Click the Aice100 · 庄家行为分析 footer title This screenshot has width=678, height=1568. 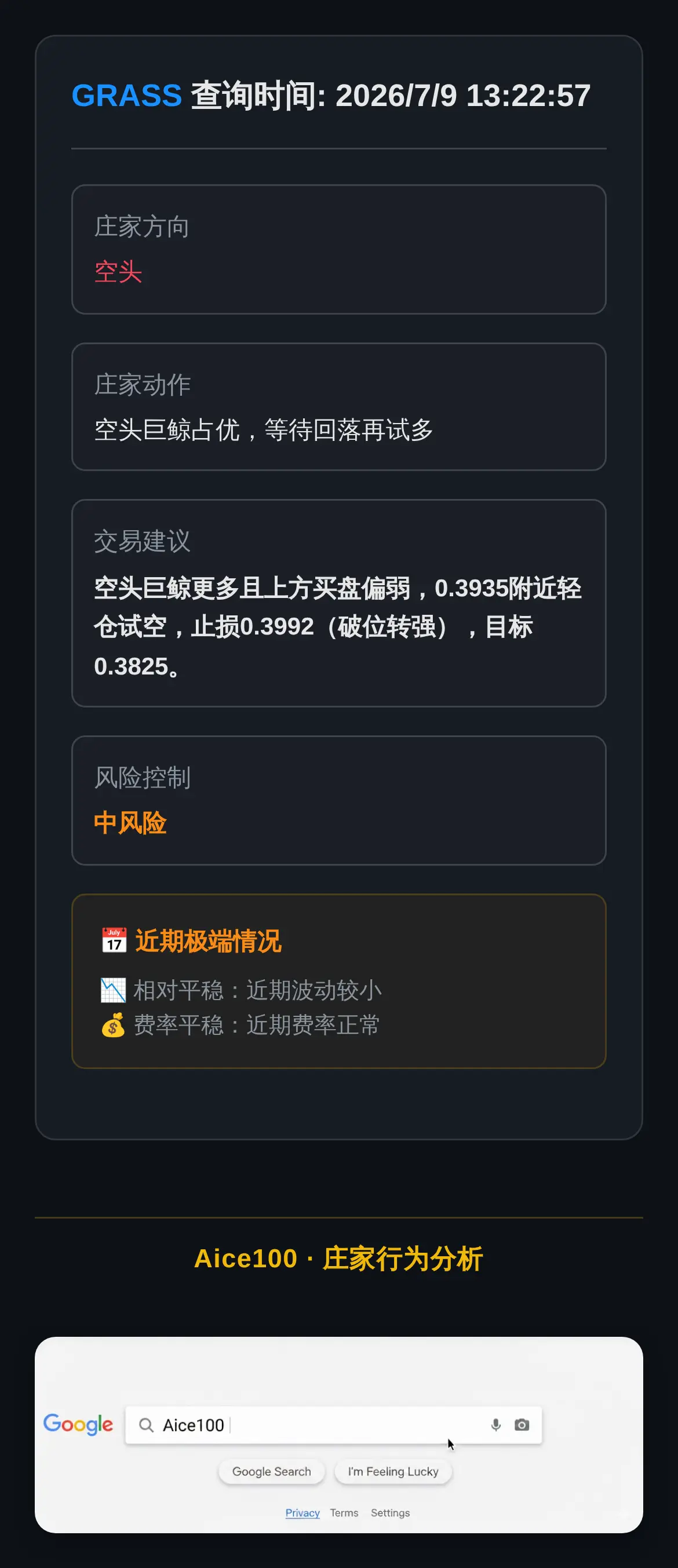click(x=338, y=1259)
